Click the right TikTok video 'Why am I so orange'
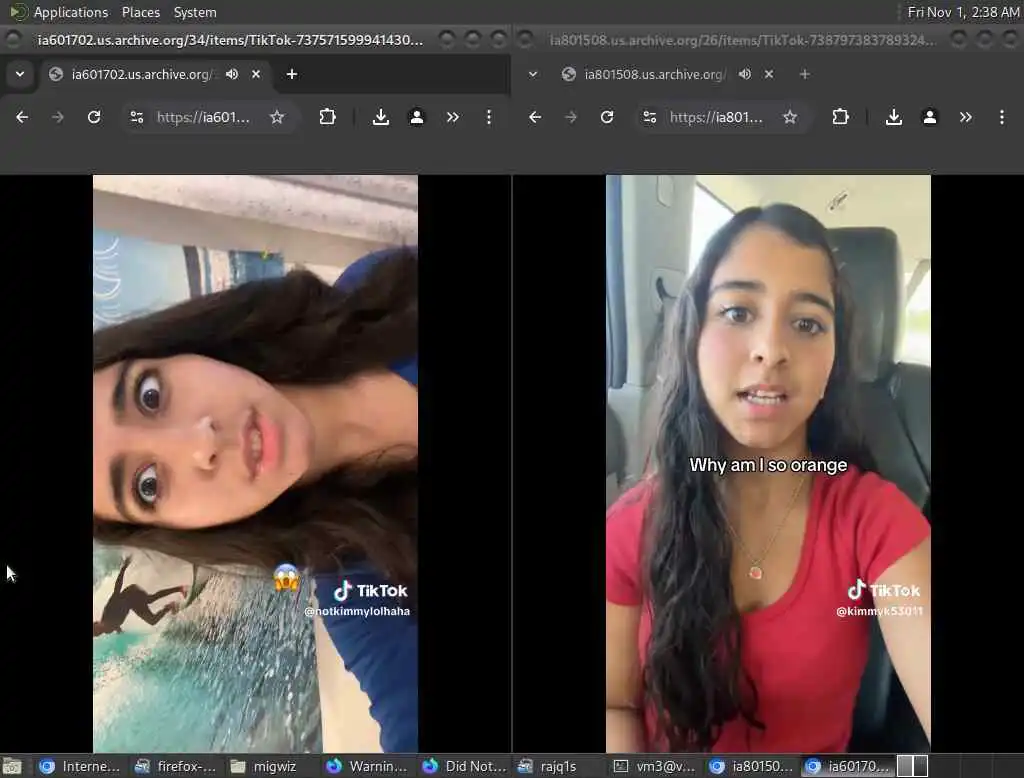Viewport: 1024px width, 778px height. click(x=768, y=464)
